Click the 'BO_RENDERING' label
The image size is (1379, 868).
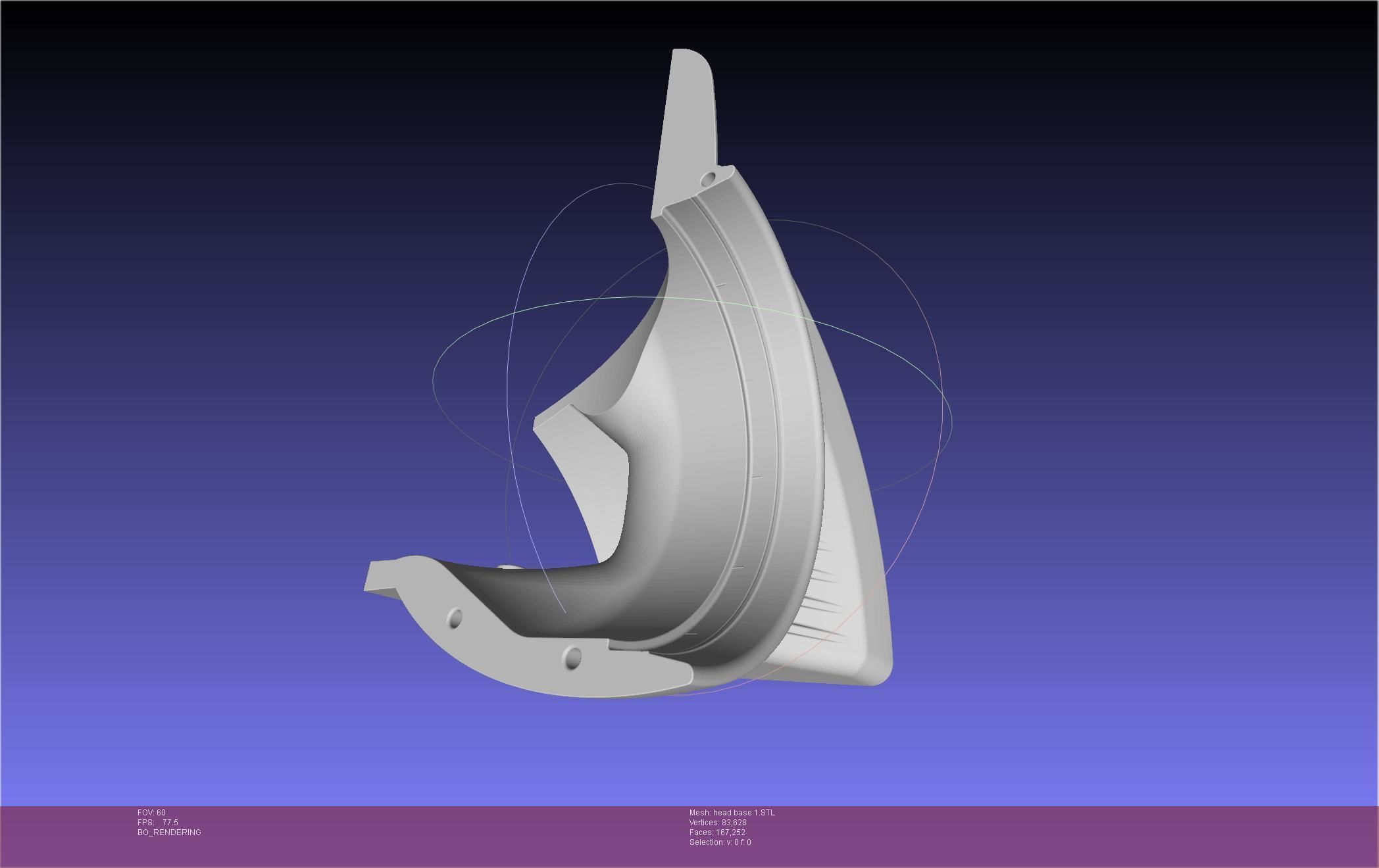(x=169, y=832)
